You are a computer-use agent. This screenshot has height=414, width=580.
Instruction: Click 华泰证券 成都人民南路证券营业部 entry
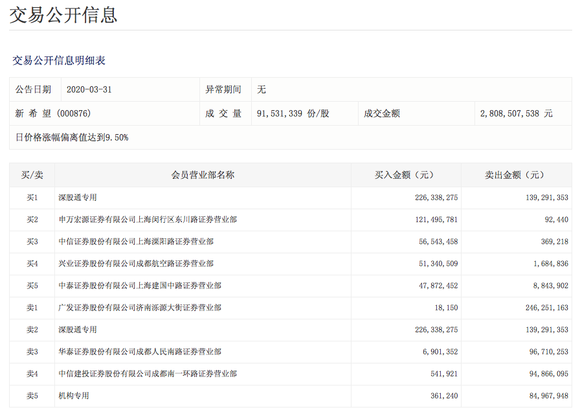click(140, 351)
